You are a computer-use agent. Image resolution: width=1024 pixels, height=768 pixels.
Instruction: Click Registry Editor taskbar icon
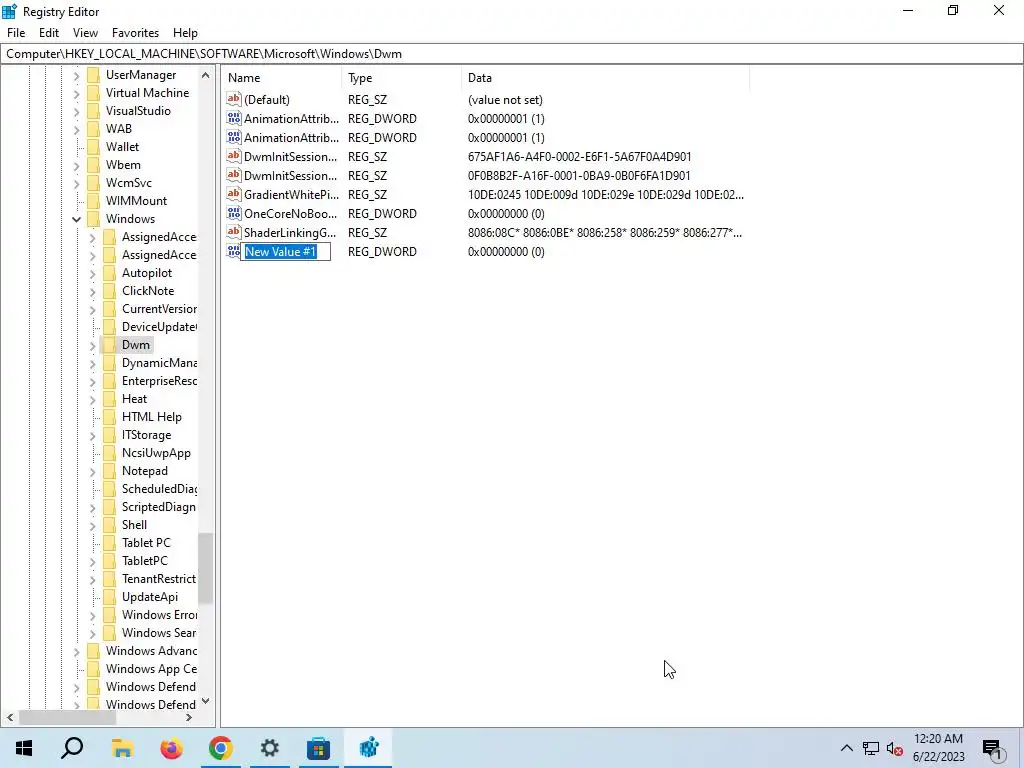pos(368,748)
